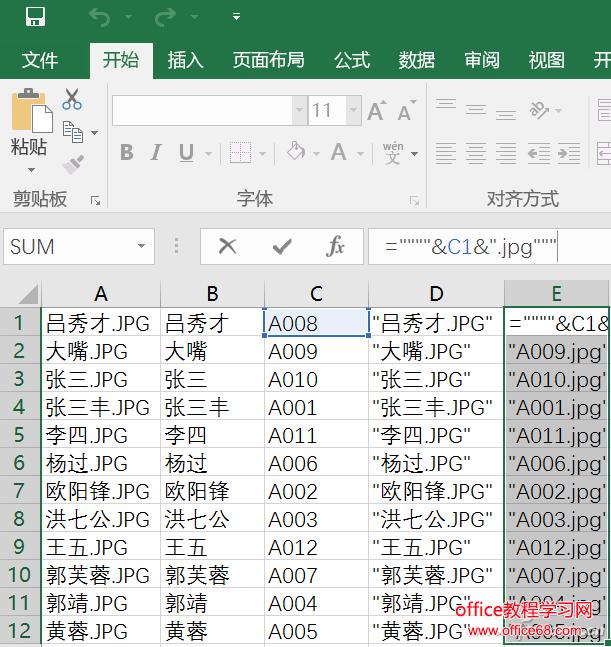
Task: Select cell C1 containing A008
Action: coord(316,323)
